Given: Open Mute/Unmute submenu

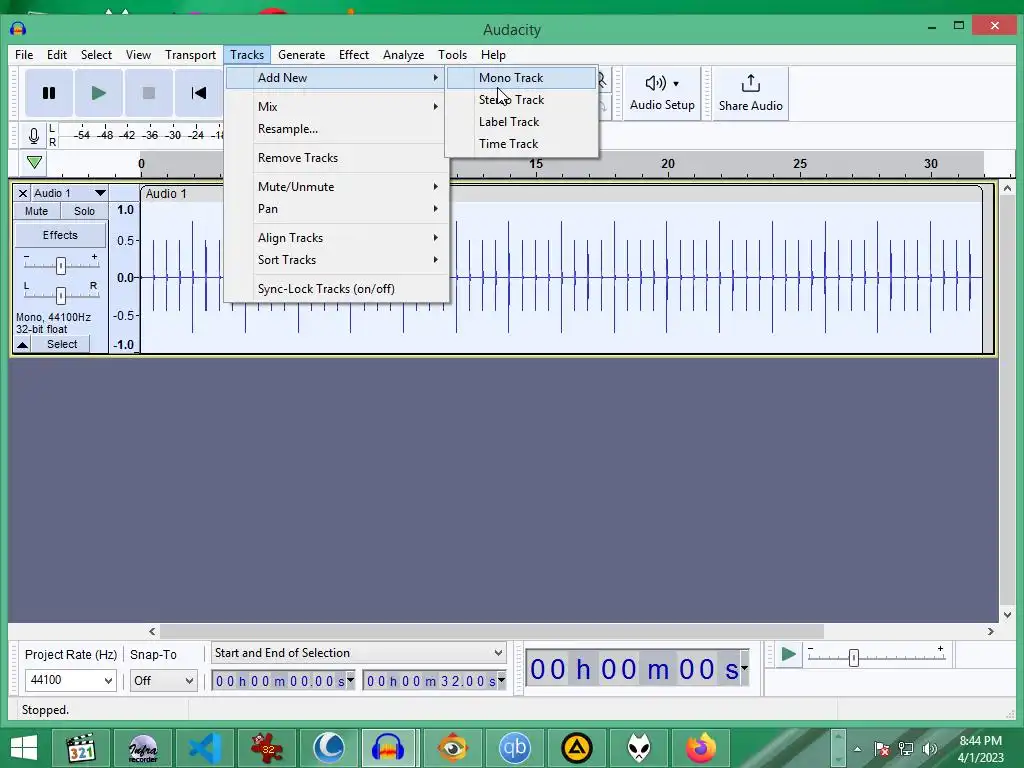Looking at the screenshot, I should [337, 187].
